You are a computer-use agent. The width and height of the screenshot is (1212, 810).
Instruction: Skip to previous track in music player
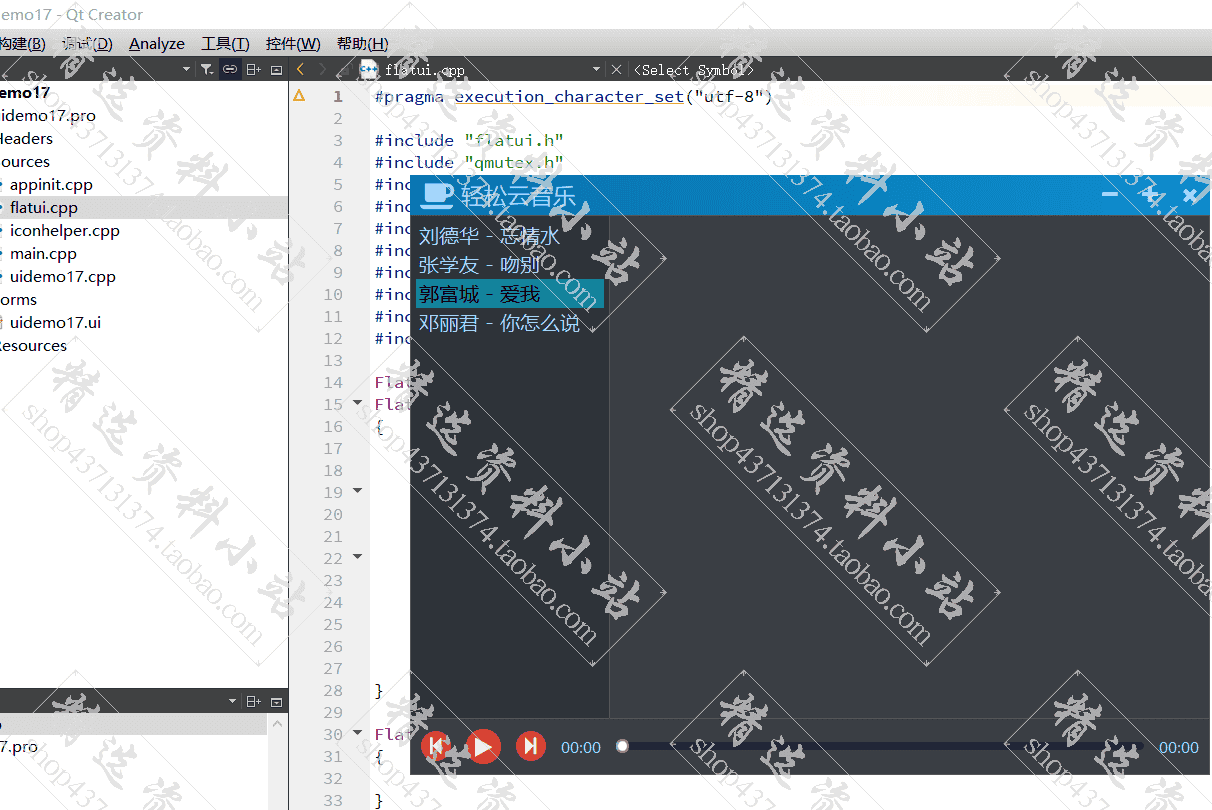[x=435, y=746]
